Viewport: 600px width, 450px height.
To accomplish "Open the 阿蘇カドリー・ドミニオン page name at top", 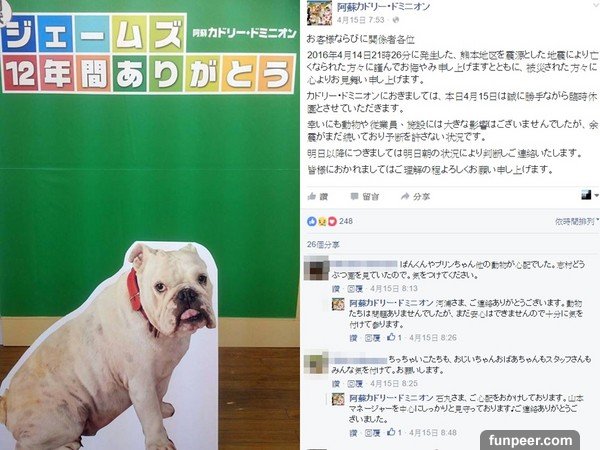I will pos(383,7).
